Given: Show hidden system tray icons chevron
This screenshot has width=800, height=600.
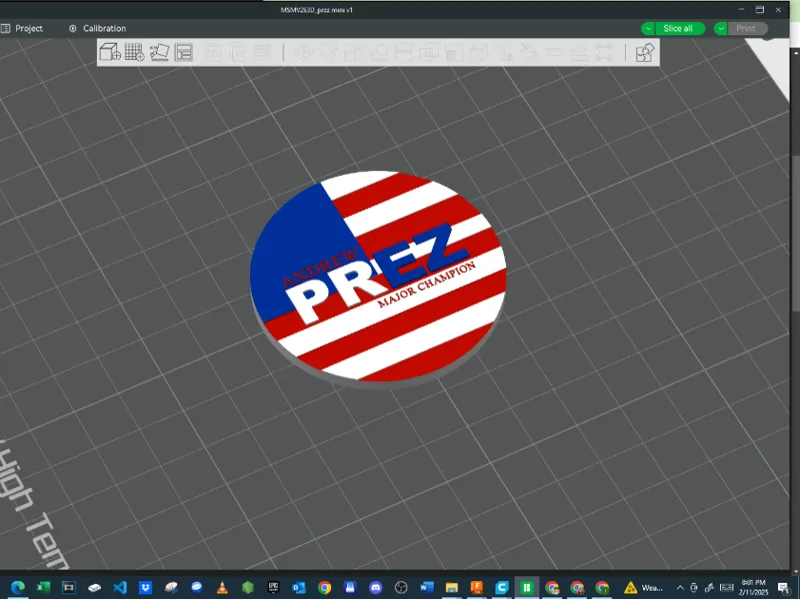Looking at the screenshot, I should [680, 588].
